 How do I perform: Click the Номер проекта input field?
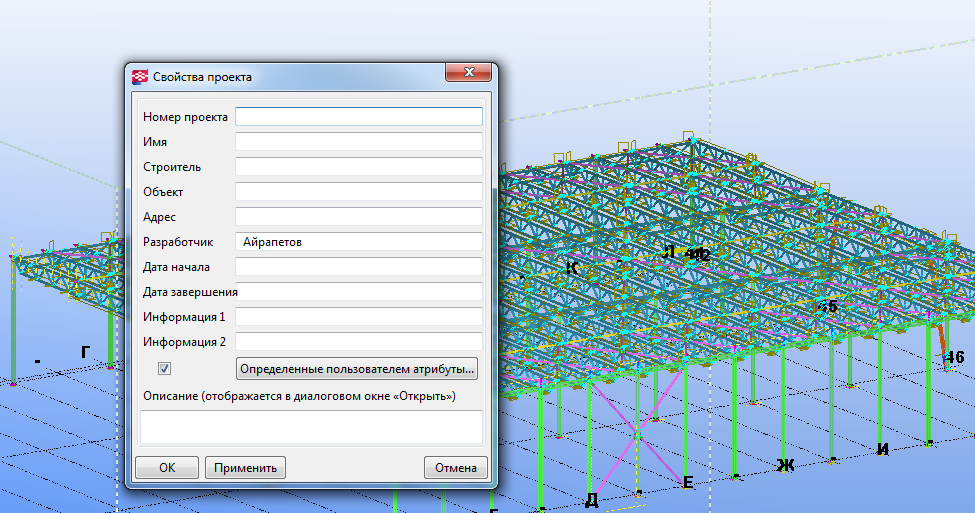click(x=358, y=117)
